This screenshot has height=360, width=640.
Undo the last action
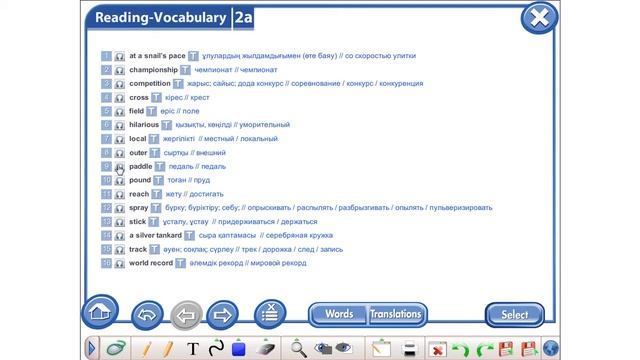click(x=461, y=350)
